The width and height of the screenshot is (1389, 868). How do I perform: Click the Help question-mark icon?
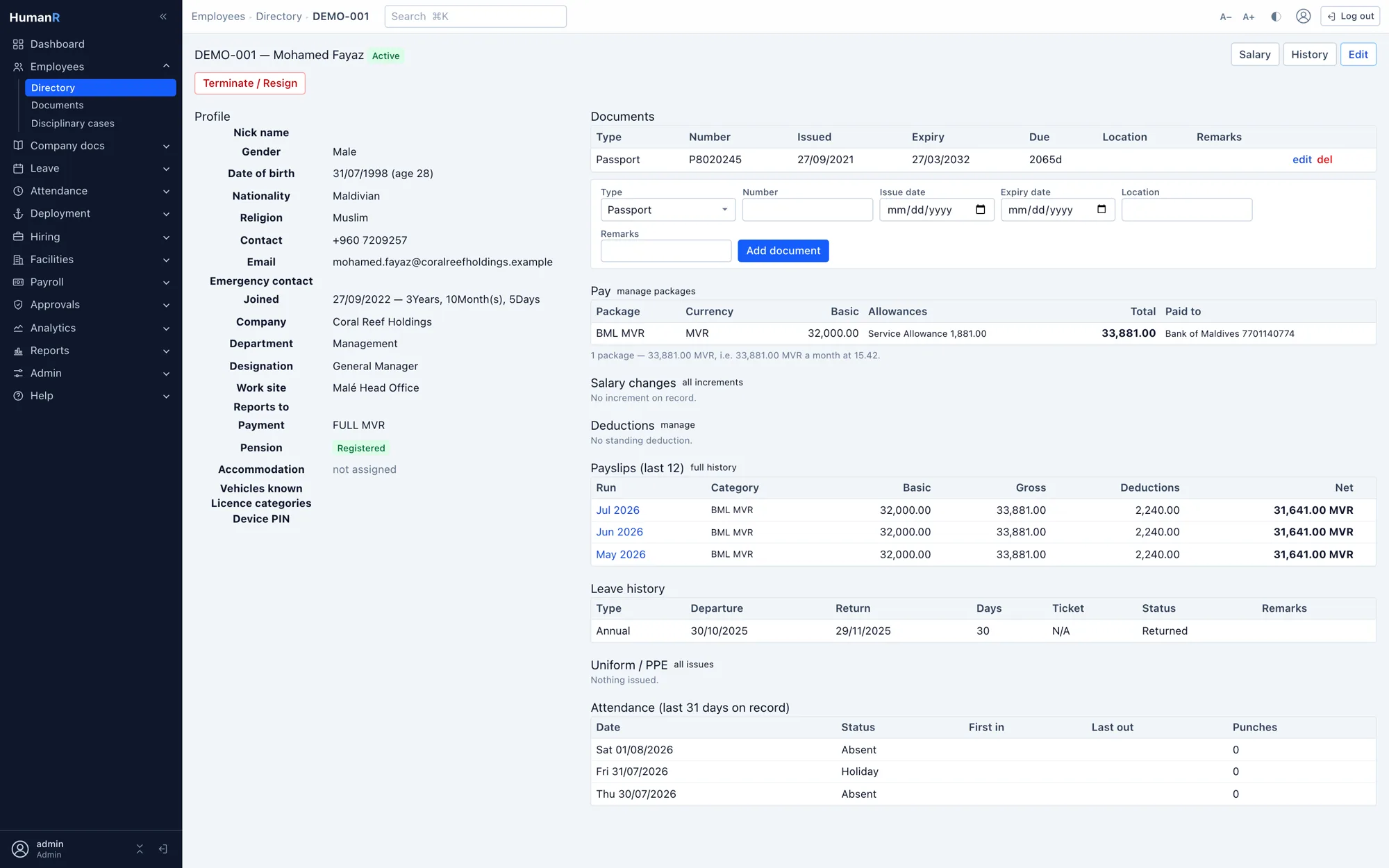pos(18,396)
